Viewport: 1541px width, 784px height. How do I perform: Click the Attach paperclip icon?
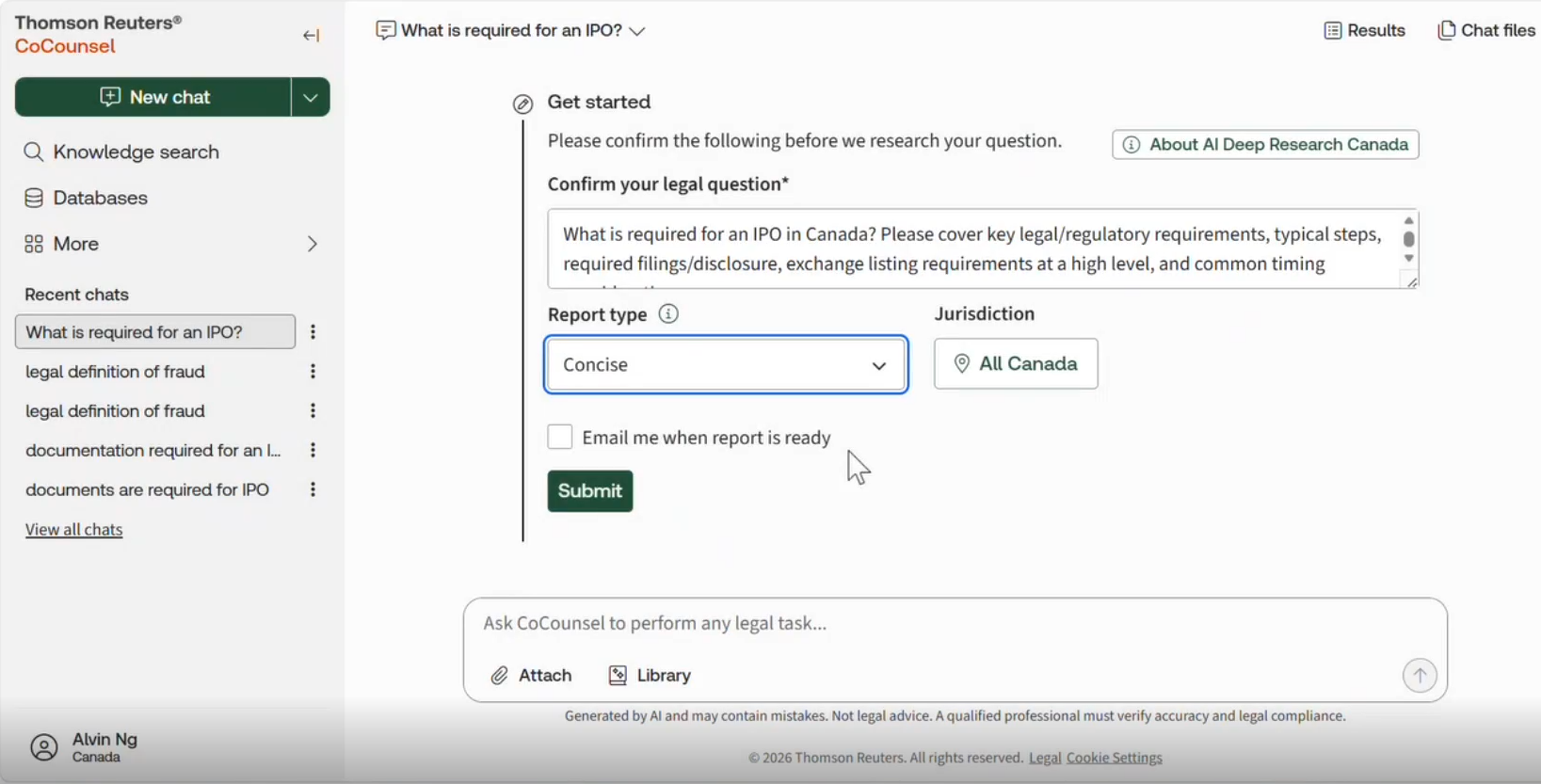[499, 675]
